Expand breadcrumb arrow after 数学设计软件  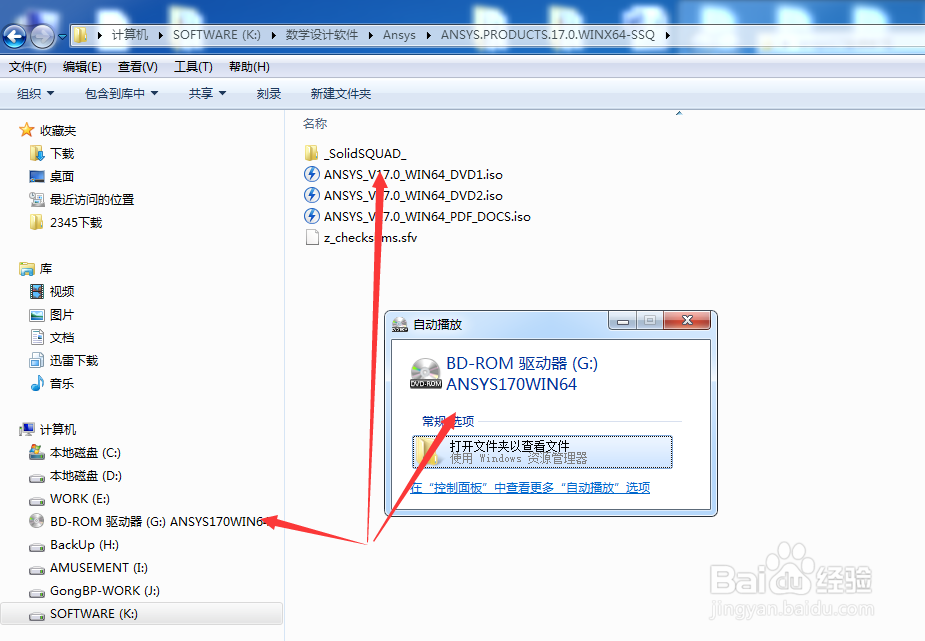(x=370, y=35)
